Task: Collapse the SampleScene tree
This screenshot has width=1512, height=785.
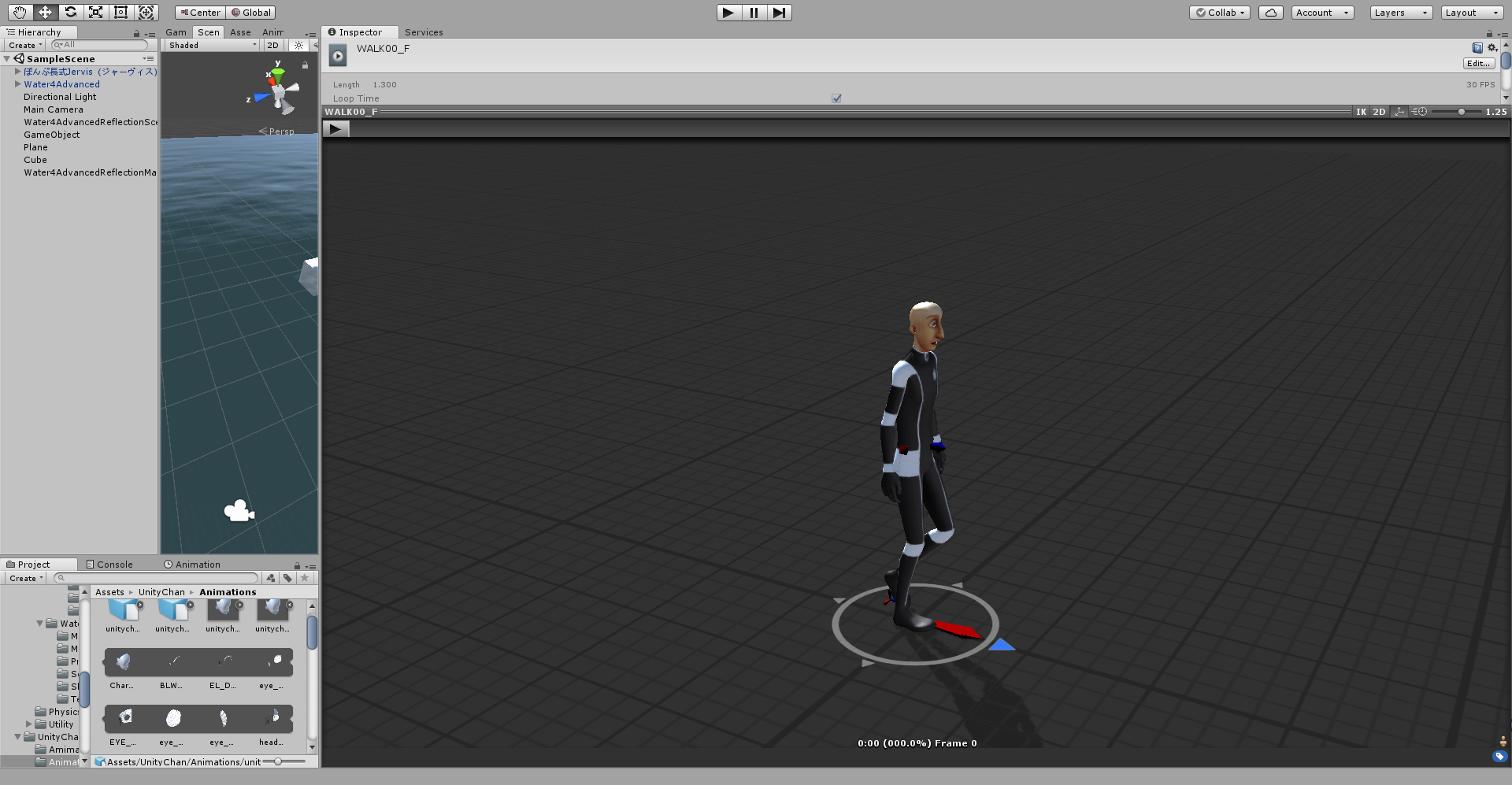Action: click(x=7, y=59)
